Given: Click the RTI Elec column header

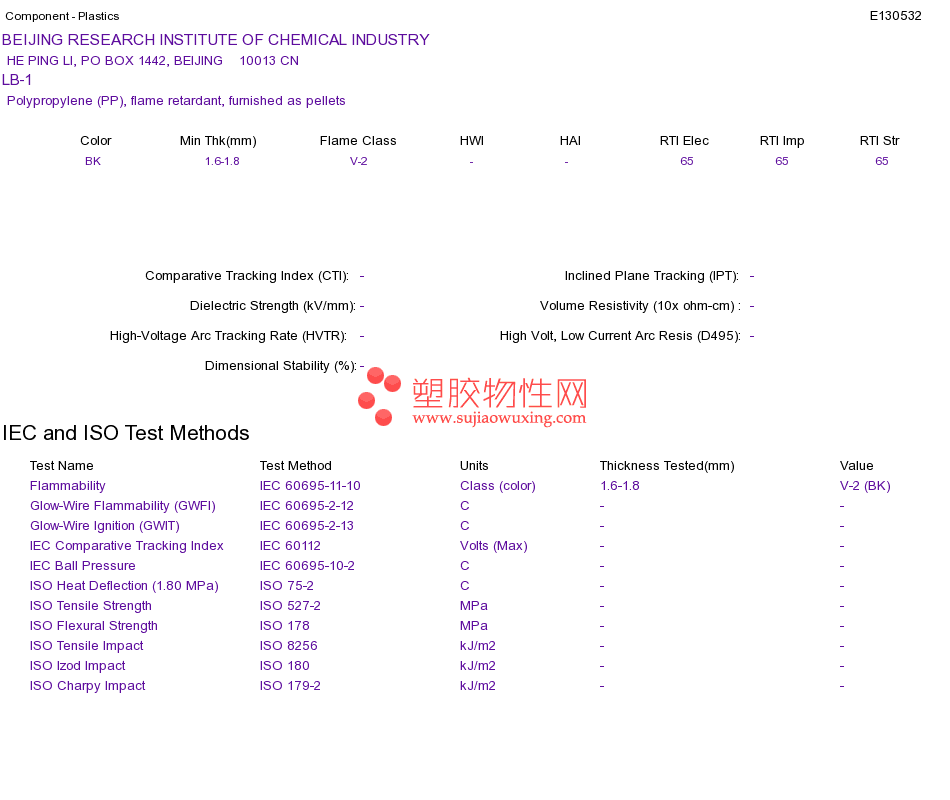Looking at the screenshot, I should [684, 141].
